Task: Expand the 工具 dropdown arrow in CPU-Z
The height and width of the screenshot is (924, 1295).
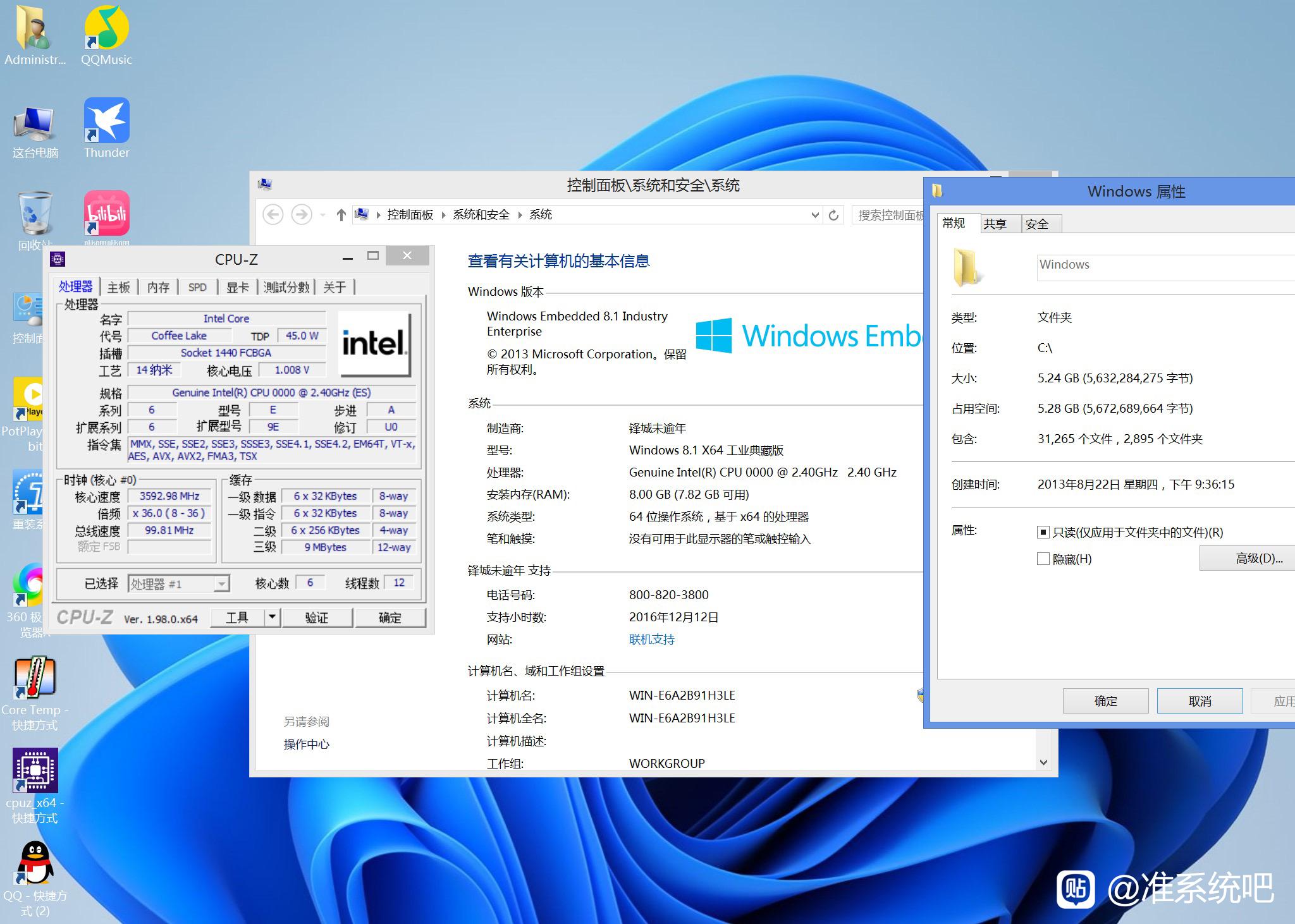Action: 272,617
